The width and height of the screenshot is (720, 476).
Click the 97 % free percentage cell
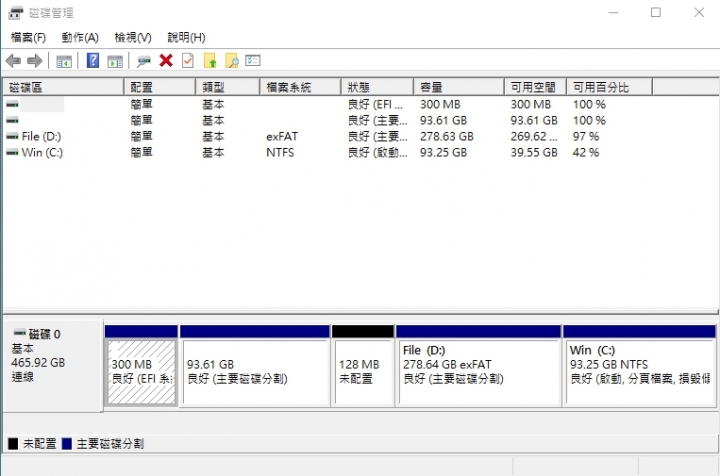(x=585, y=136)
